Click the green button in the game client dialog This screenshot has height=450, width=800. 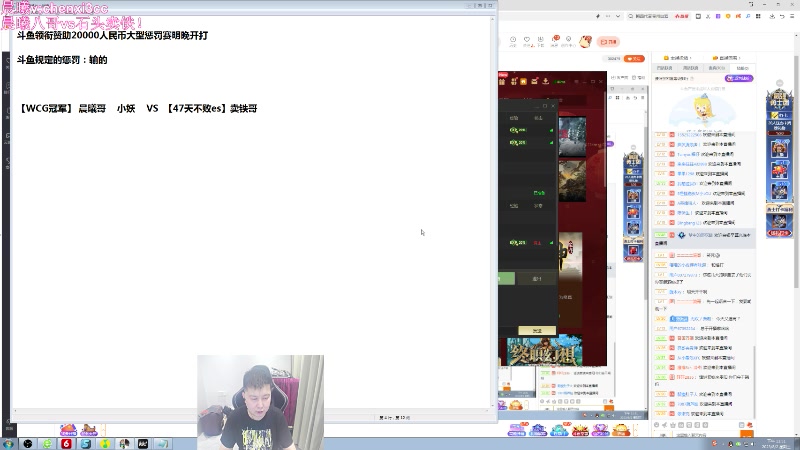pos(506,278)
